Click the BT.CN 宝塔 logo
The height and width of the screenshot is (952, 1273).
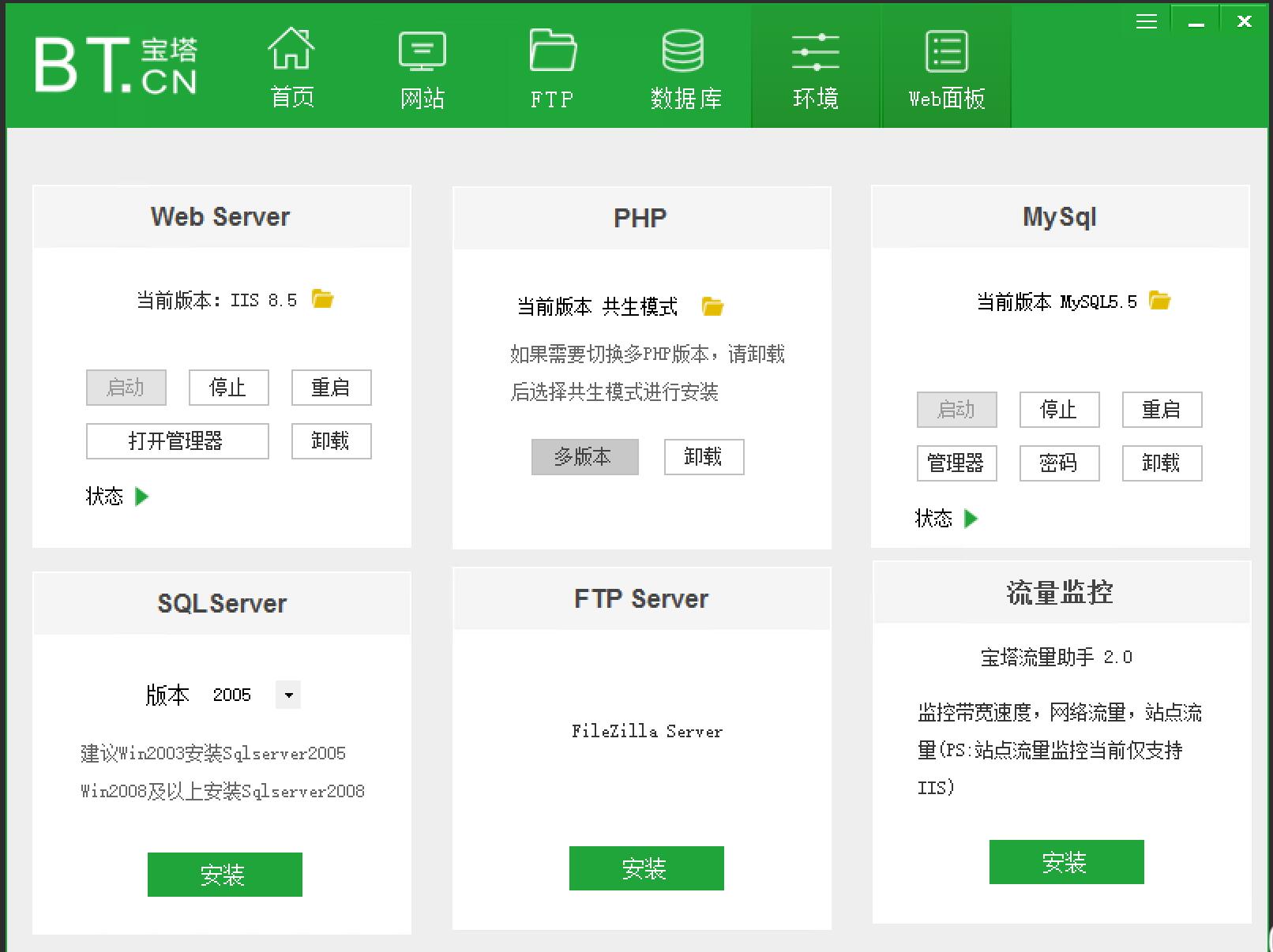tap(115, 66)
